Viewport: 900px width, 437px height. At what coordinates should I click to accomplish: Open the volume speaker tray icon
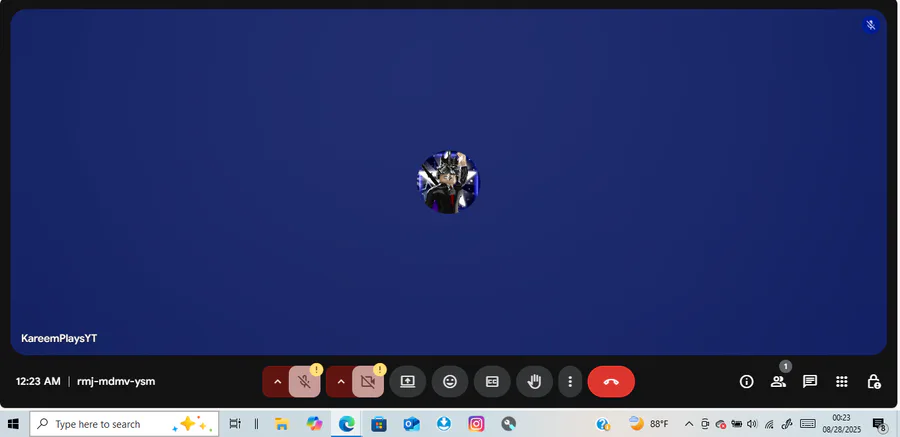click(x=752, y=424)
